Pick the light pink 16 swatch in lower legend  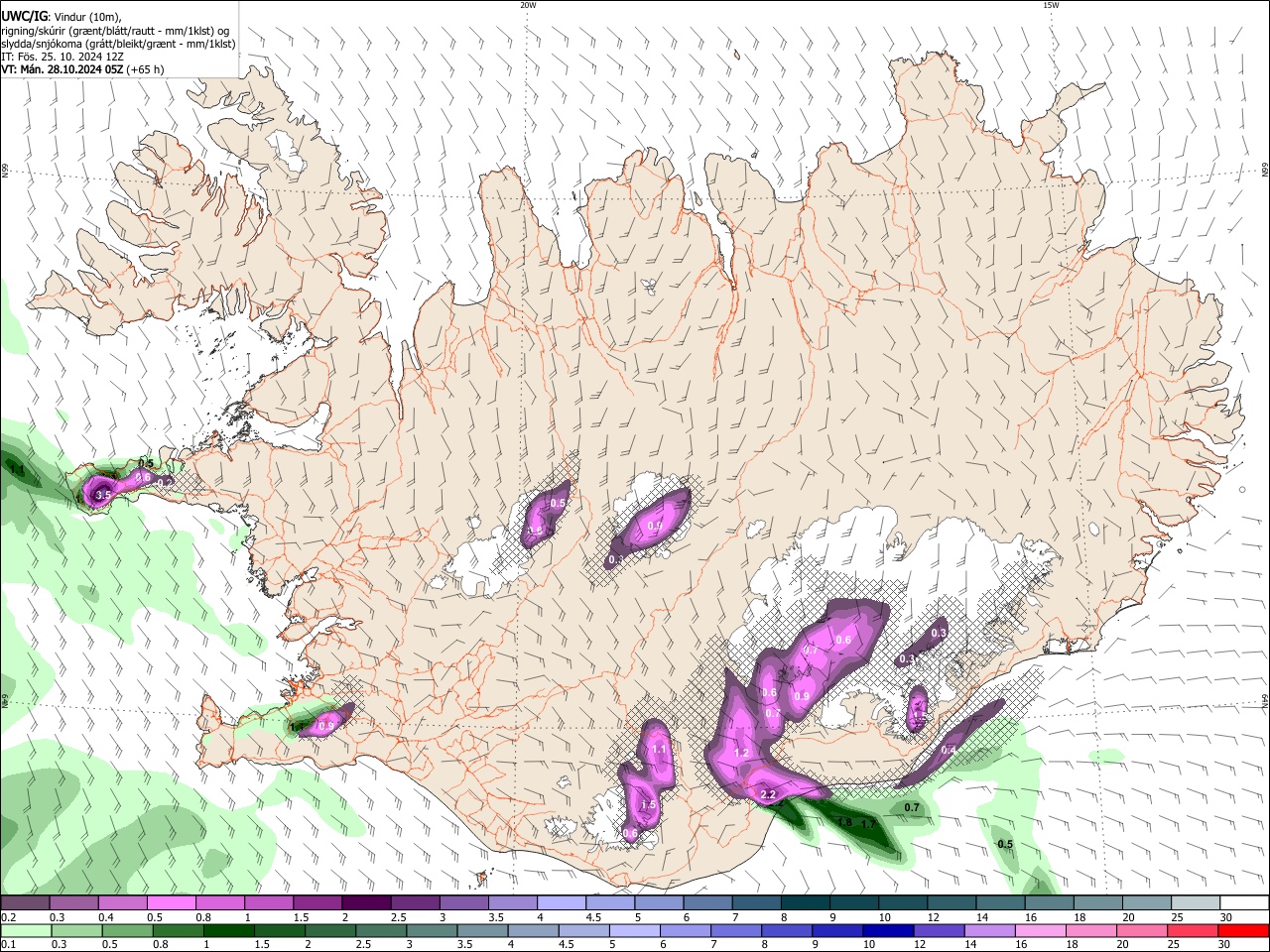click(x=1040, y=931)
